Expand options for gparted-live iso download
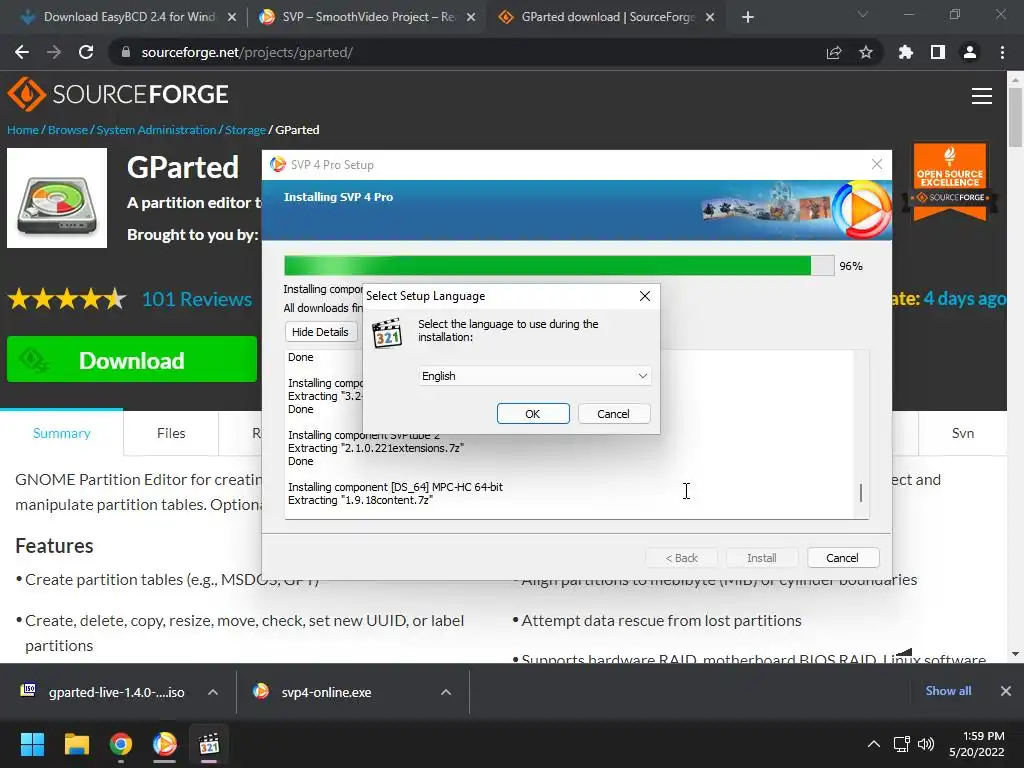 tap(213, 692)
